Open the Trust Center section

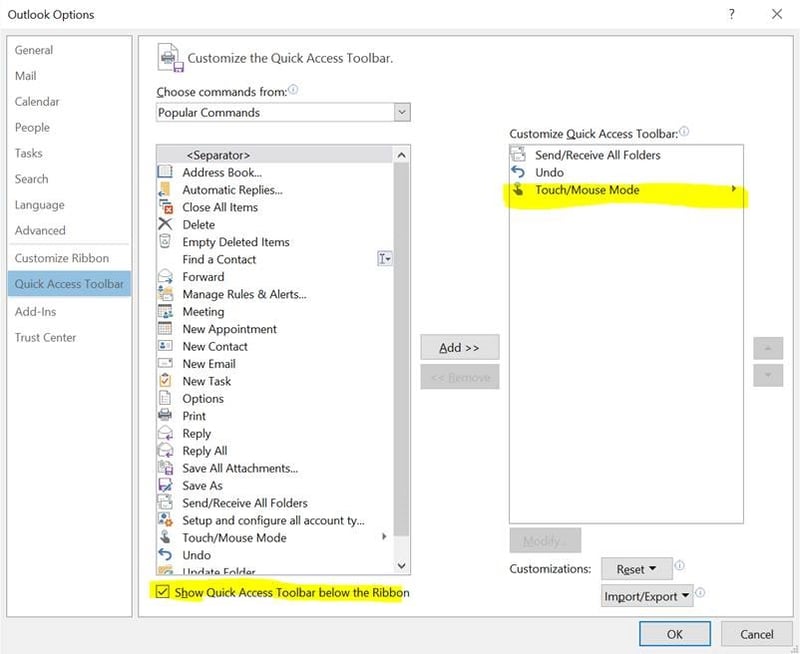pos(45,337)
